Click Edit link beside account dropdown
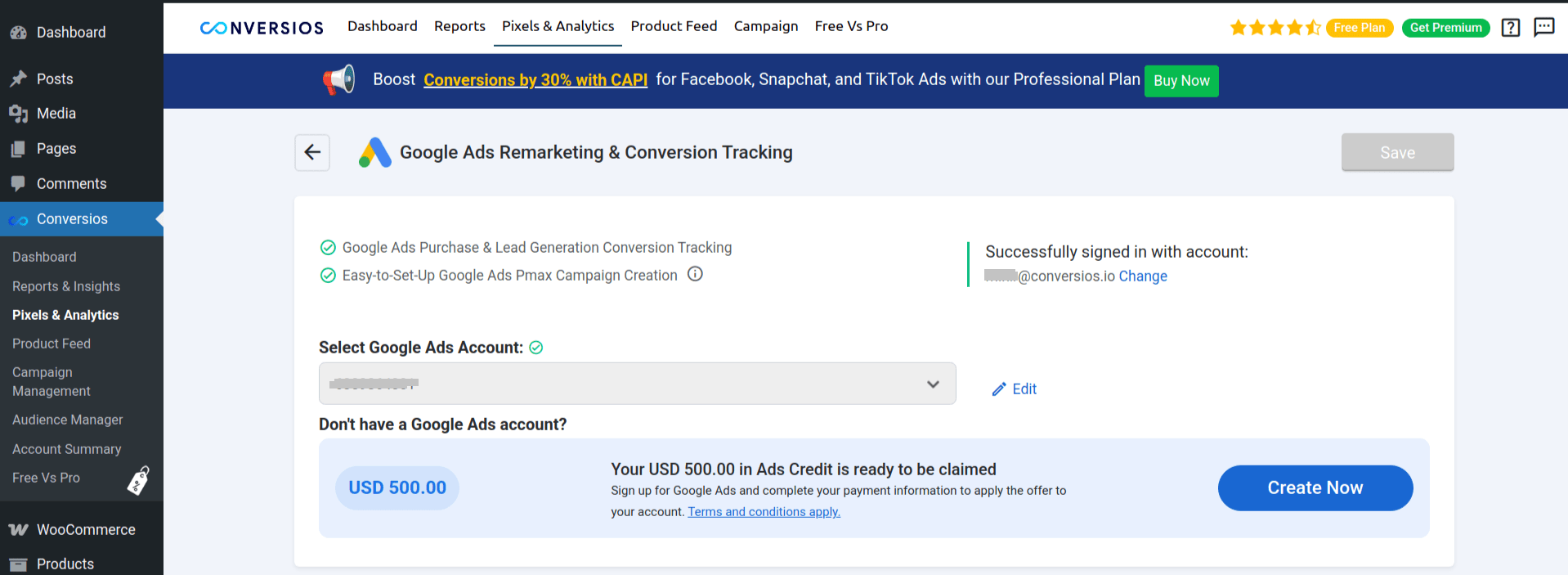The image size is (1568, 575). 1015,389
